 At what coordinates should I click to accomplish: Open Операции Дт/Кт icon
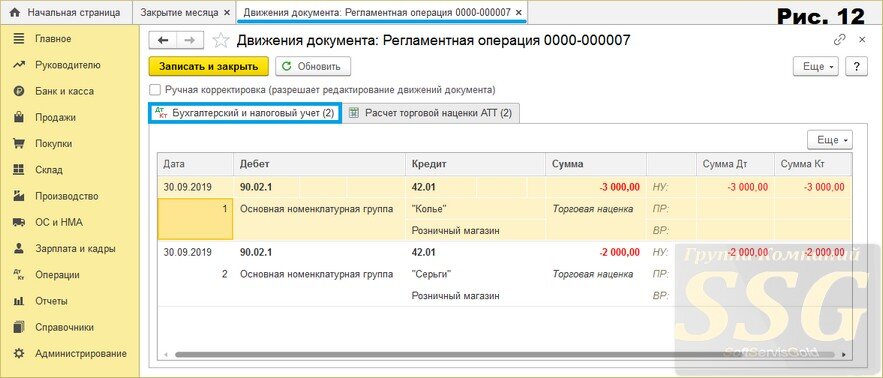pyautogui.click(x=19, y=275)
